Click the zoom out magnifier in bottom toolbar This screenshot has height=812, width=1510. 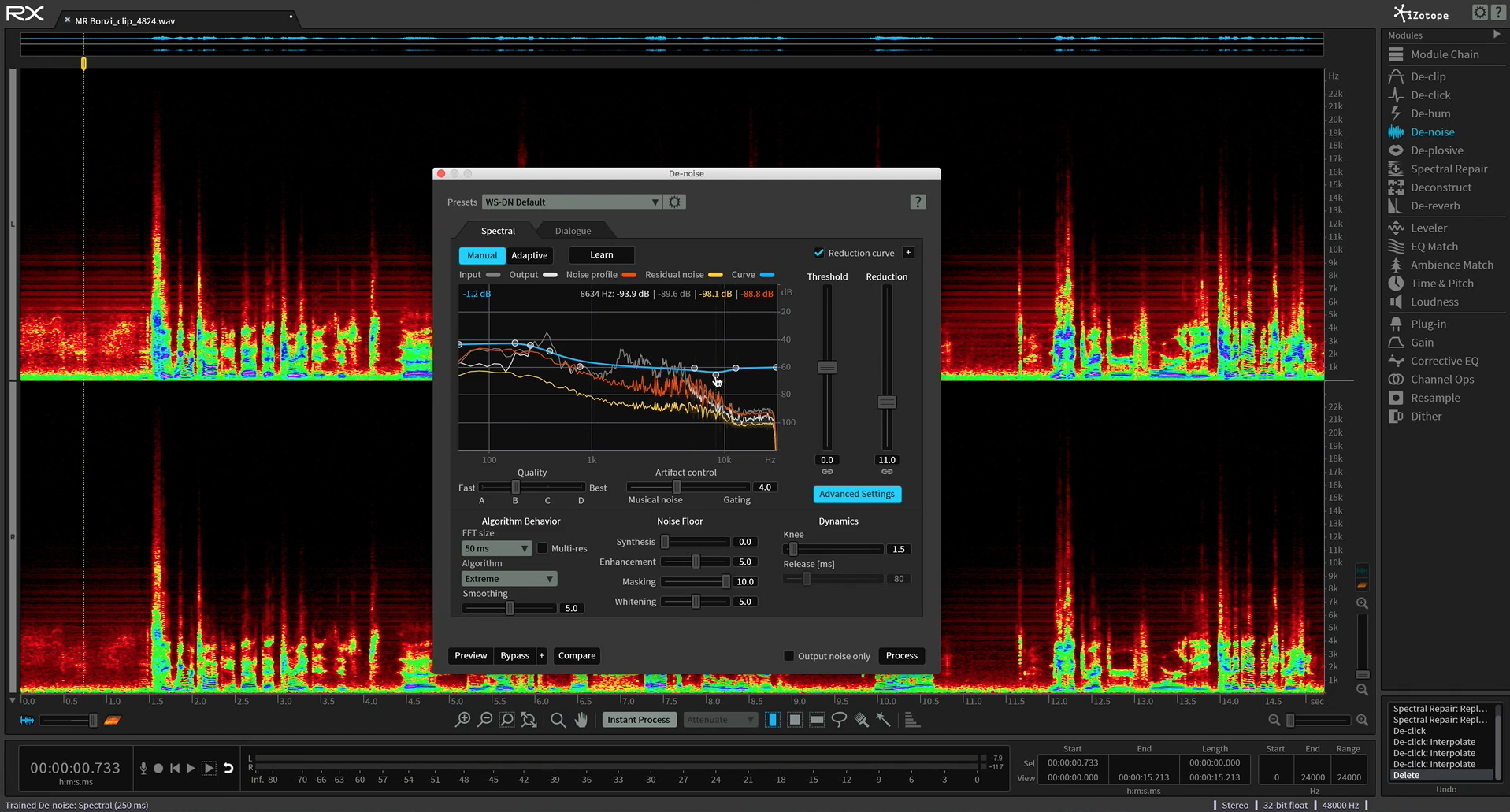click(x=485, y=720)
